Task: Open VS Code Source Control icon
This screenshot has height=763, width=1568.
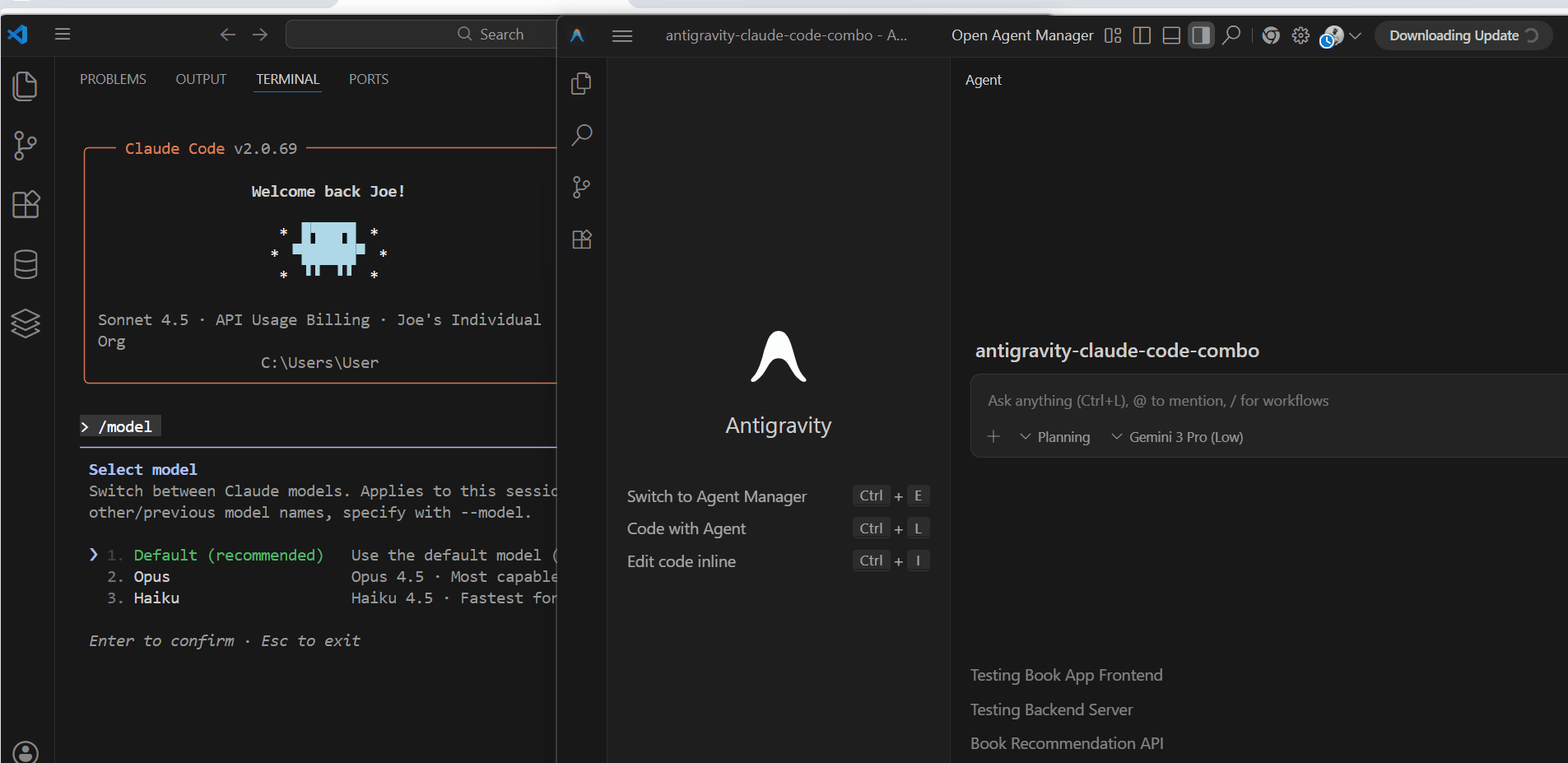Action: 26,146
